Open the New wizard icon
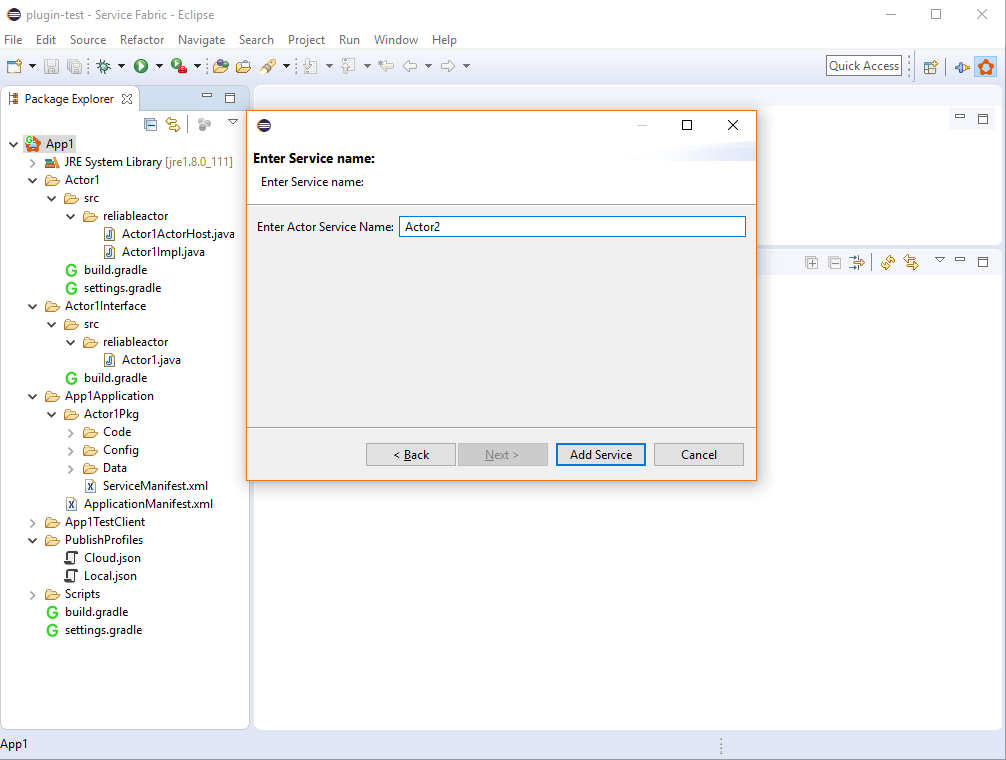The height and width of the screenshot is (760, 1006). [16, 66]
